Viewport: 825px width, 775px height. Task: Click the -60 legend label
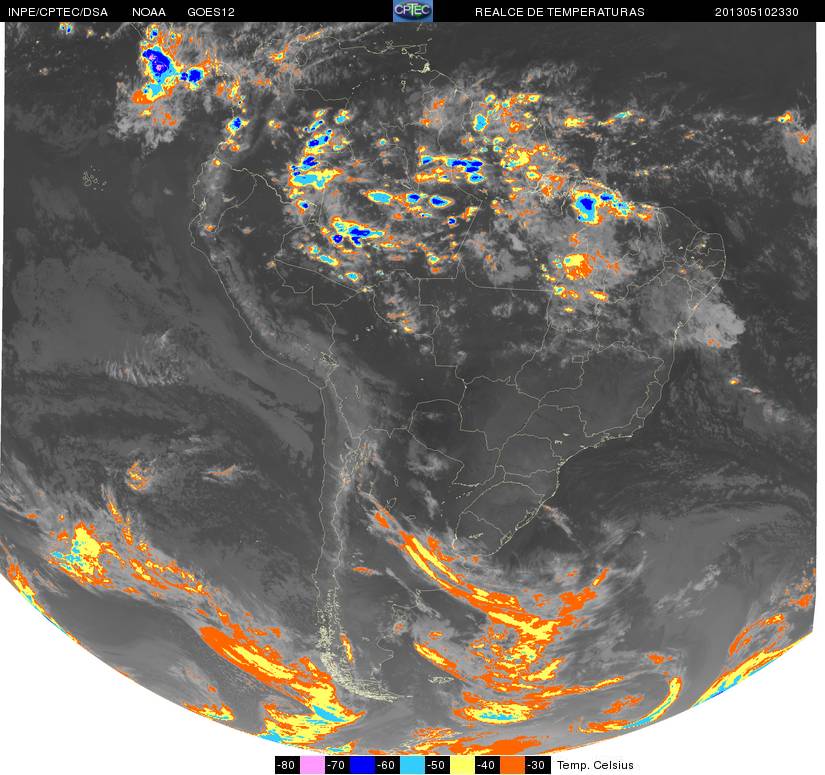387,764
